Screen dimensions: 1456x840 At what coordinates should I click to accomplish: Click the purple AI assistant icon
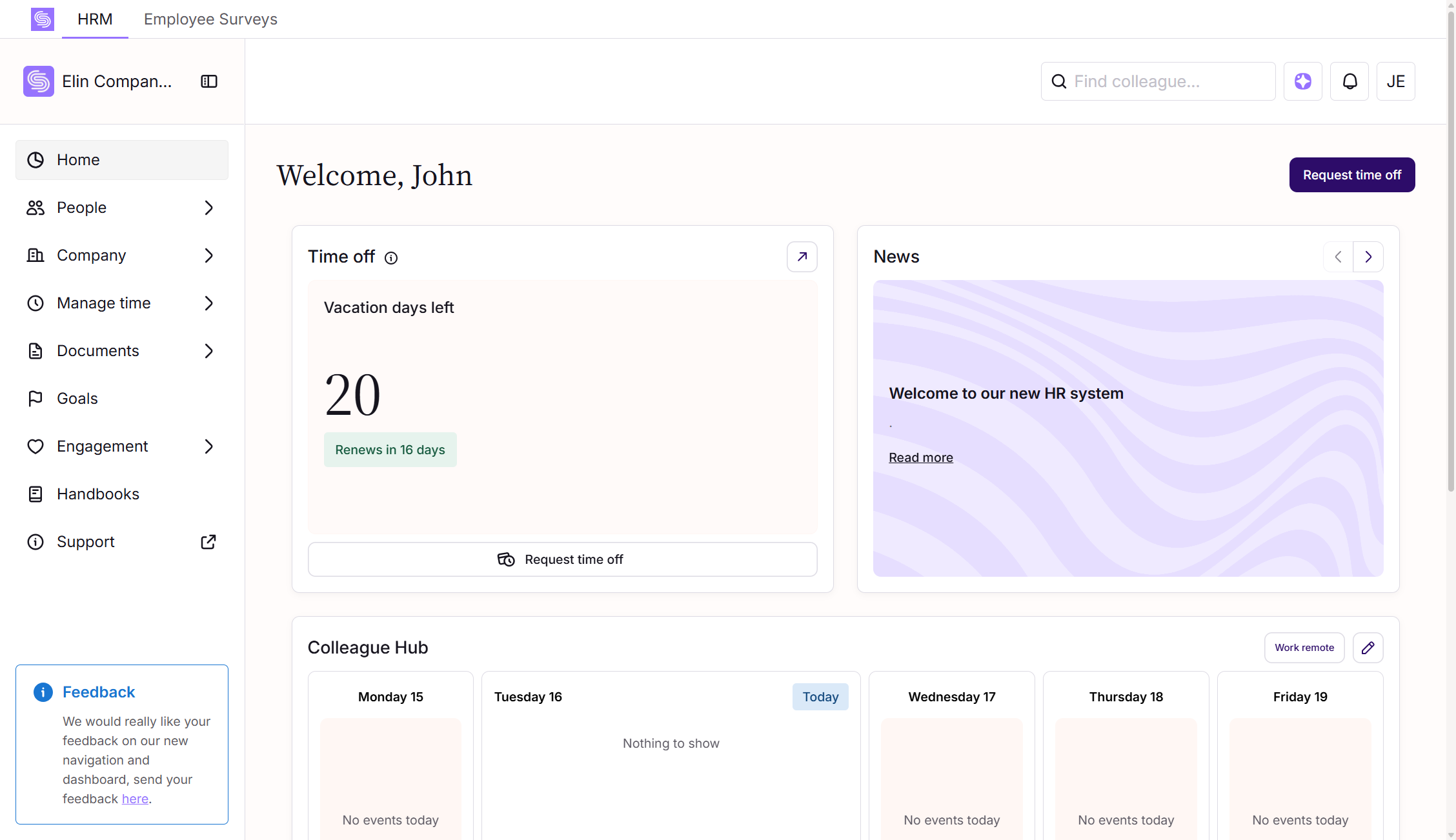tap(1303, 81)
